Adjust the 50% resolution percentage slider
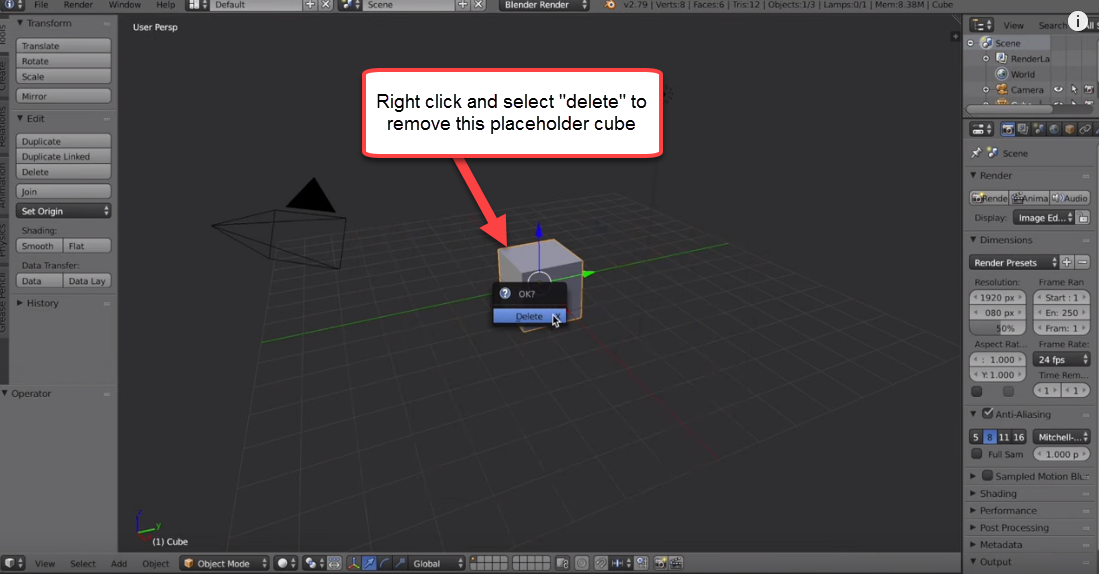1099x574 pixels. [997, 328]
